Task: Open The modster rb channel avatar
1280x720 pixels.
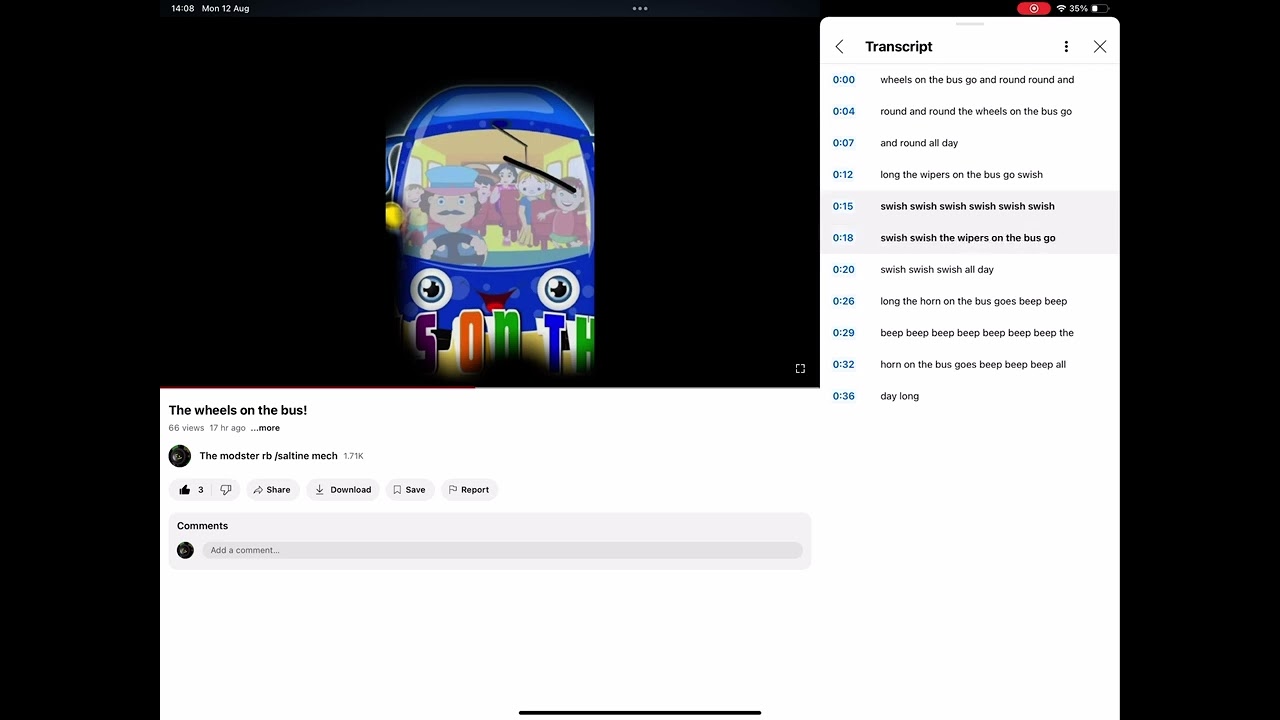Action: click(180, 456)
